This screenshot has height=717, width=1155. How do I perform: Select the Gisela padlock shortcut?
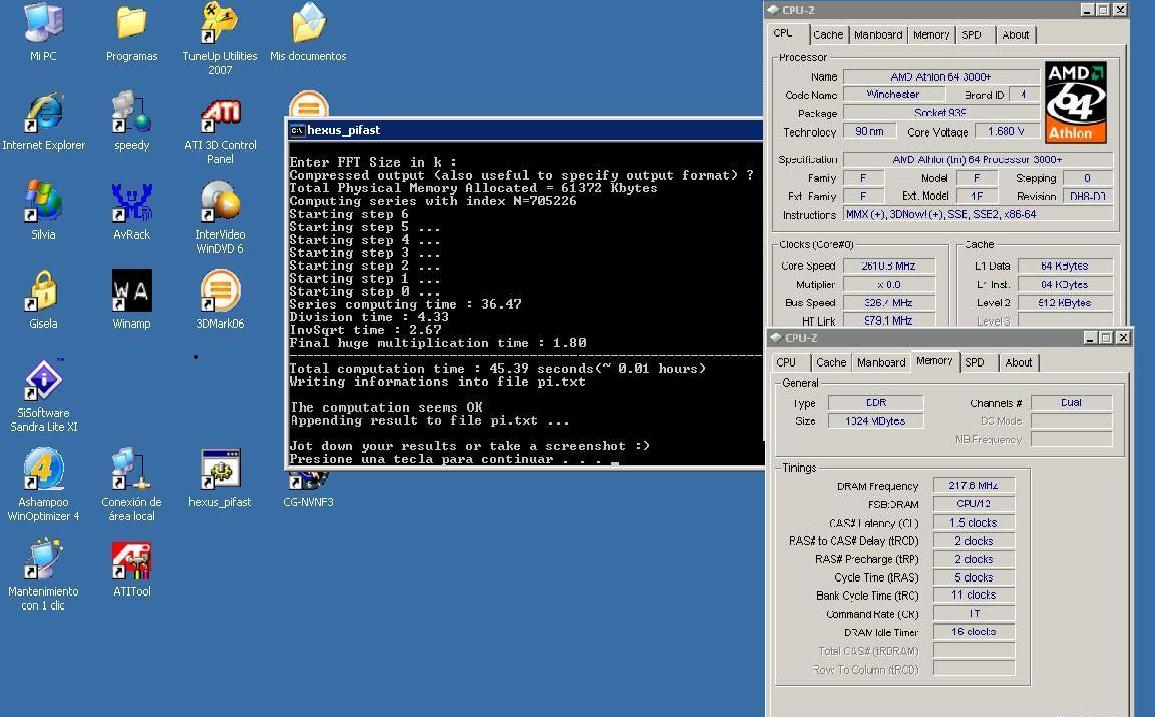pyautogui.click(x=43, y=300)
